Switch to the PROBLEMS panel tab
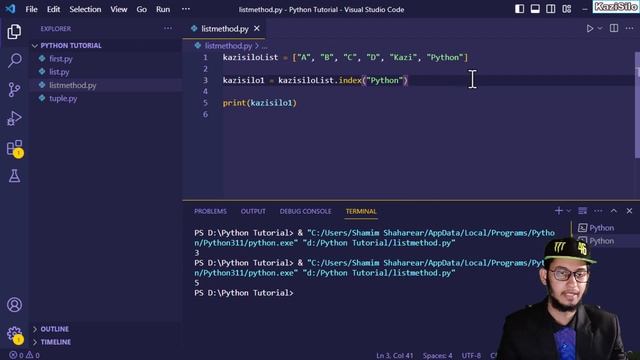 [210, 211]
